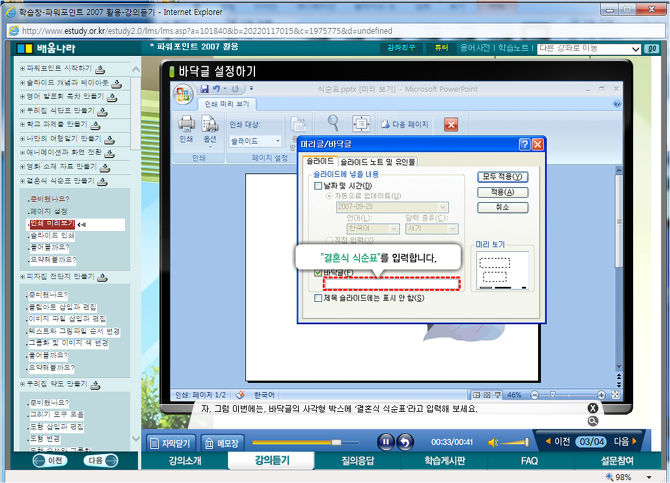670x483 pixels.
Task: Click the 메모장 notepad button
Action: [x=222, y=443]
